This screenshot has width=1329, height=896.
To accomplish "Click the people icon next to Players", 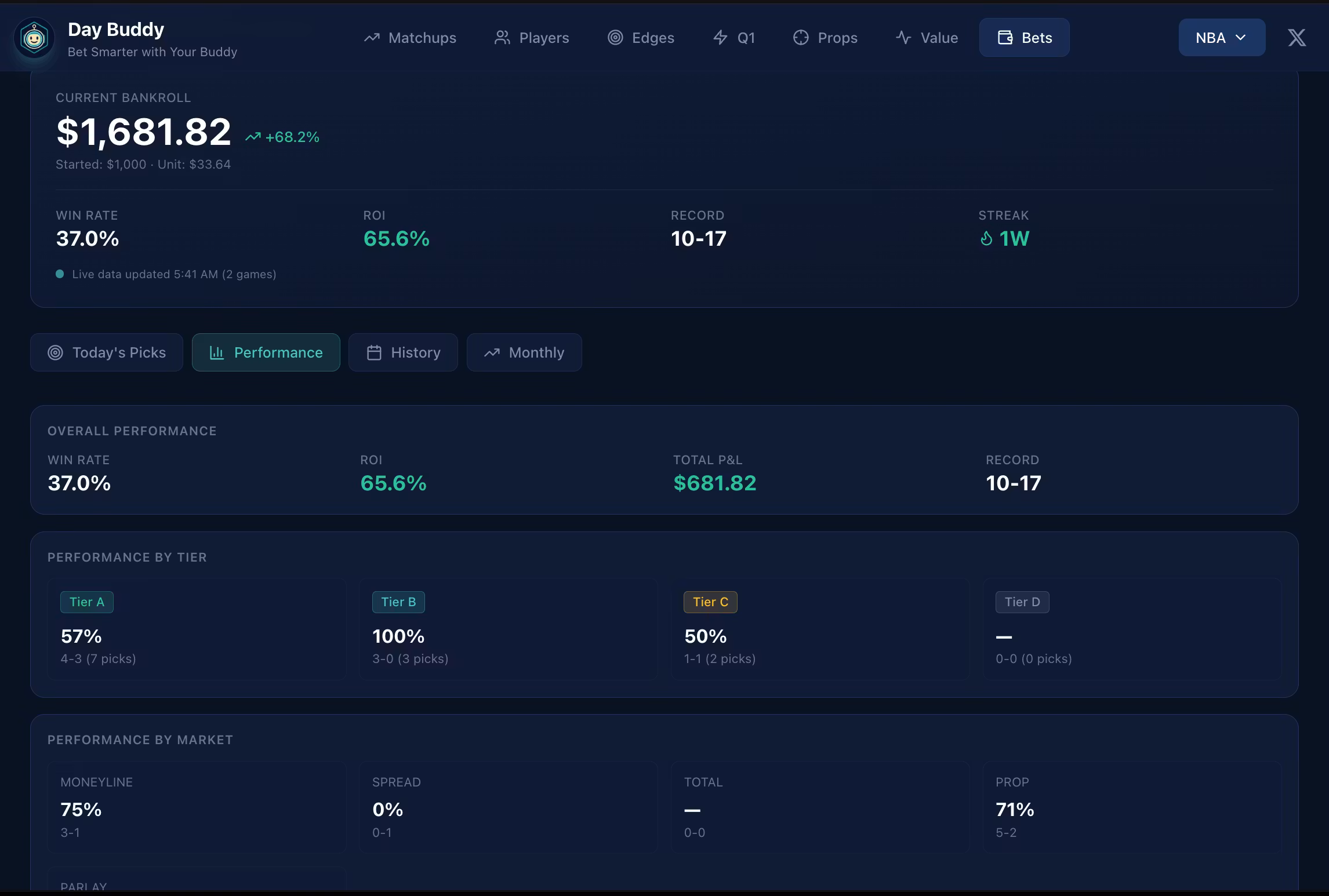I will (x=502, y=38).
